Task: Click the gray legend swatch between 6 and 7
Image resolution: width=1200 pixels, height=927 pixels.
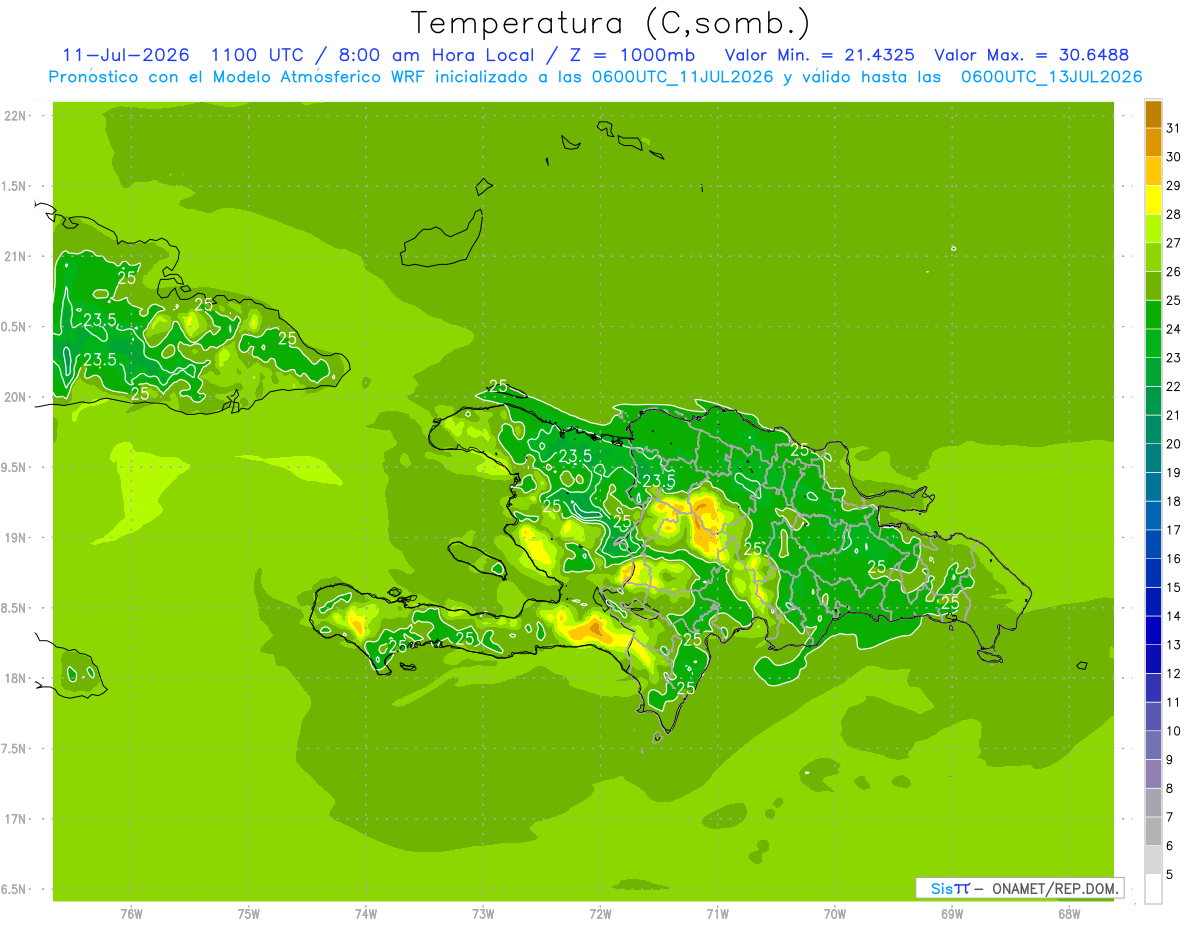Action: click(1153, 831)
